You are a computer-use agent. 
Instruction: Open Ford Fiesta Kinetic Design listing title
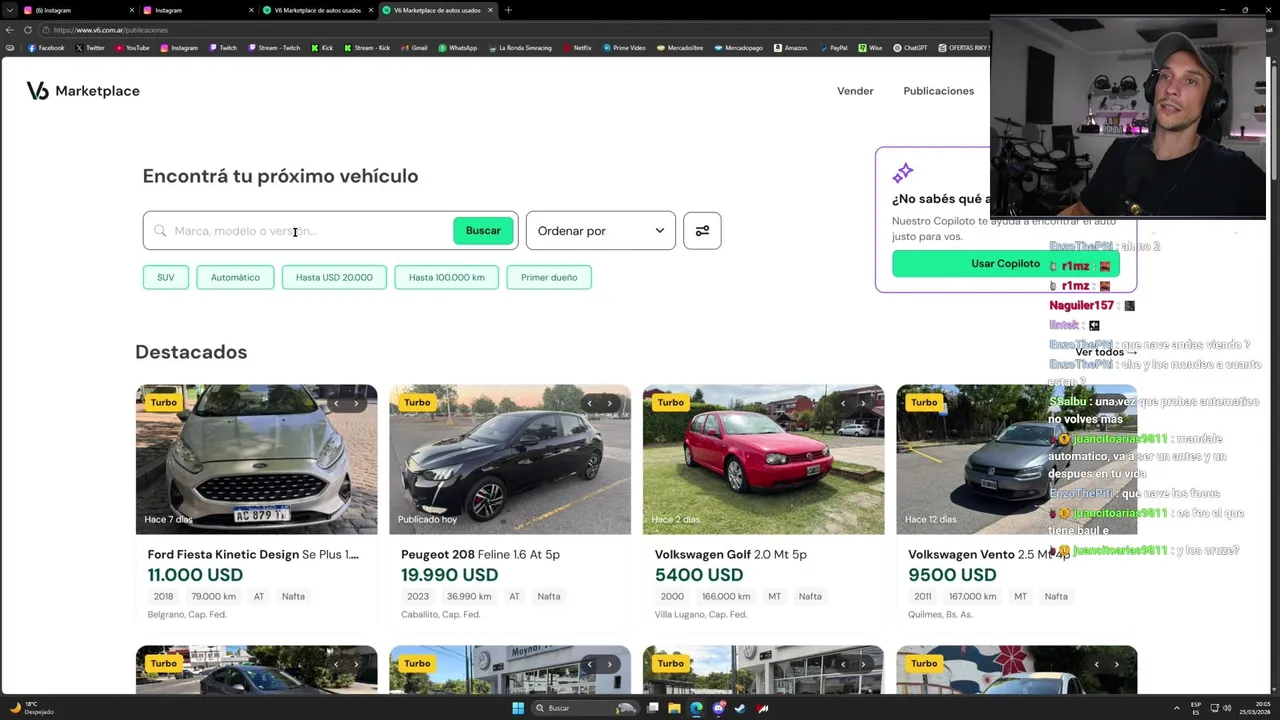(253, 554)
